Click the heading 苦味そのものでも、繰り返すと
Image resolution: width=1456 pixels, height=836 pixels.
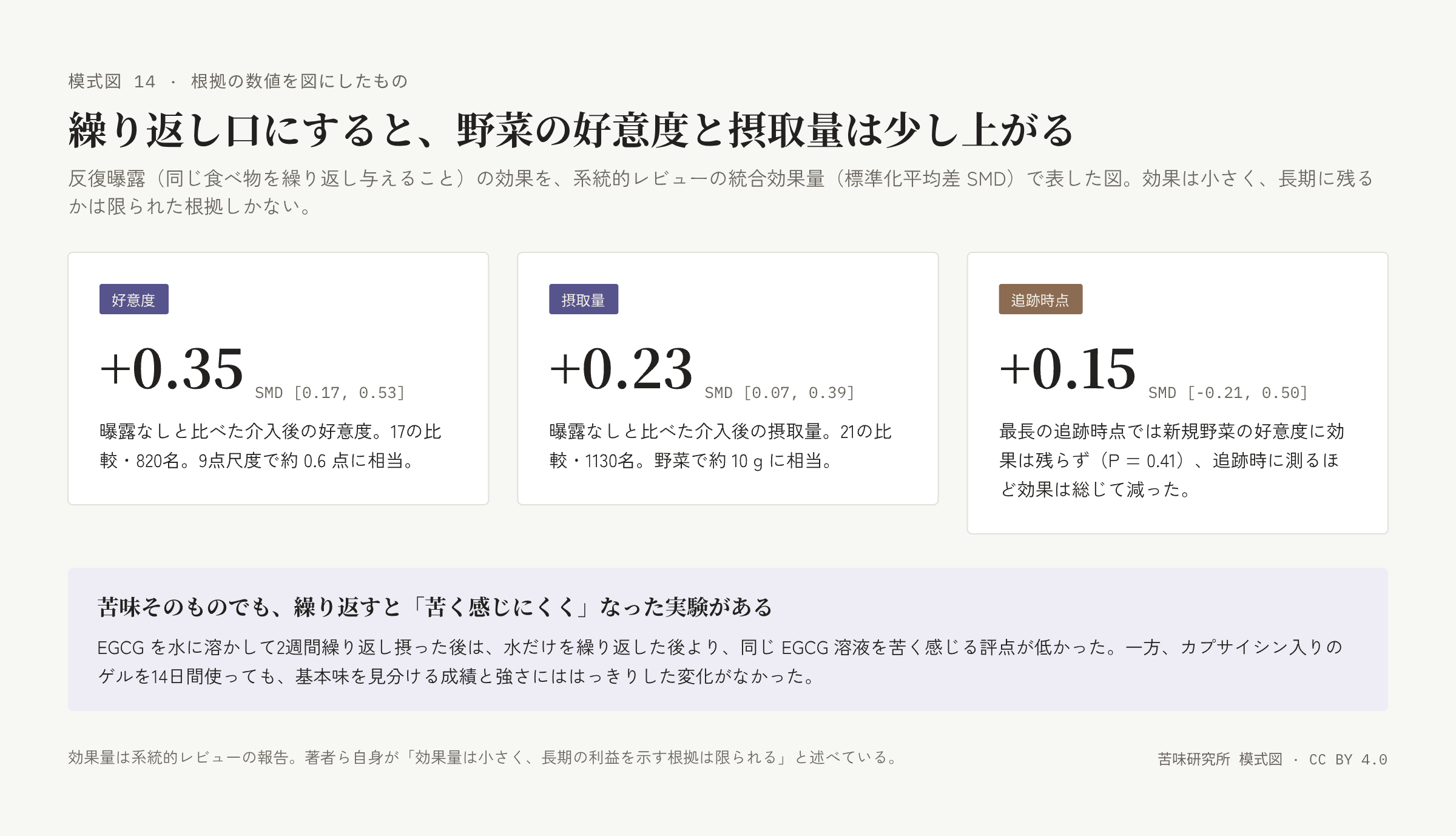(x=435, y=607)
